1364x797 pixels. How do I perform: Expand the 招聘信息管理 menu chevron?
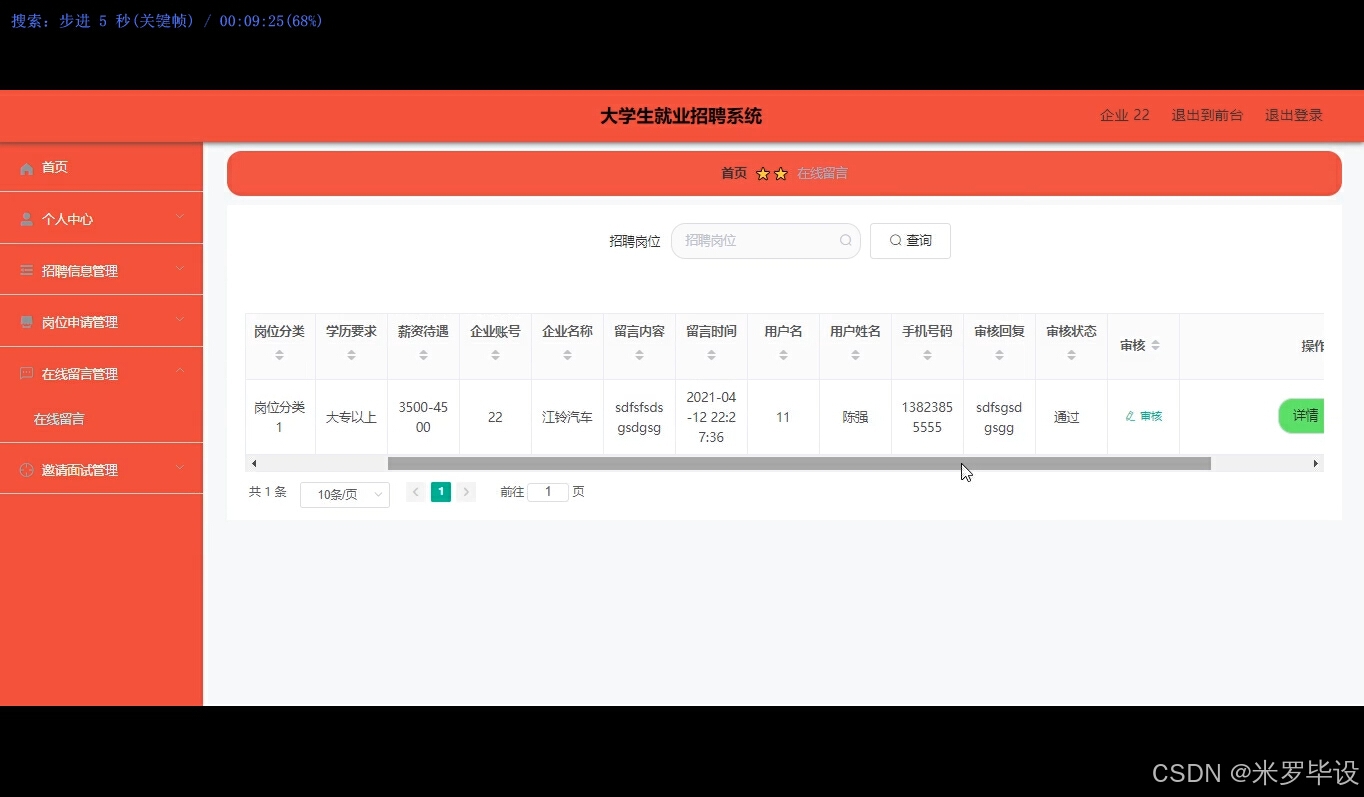point(179,268)
